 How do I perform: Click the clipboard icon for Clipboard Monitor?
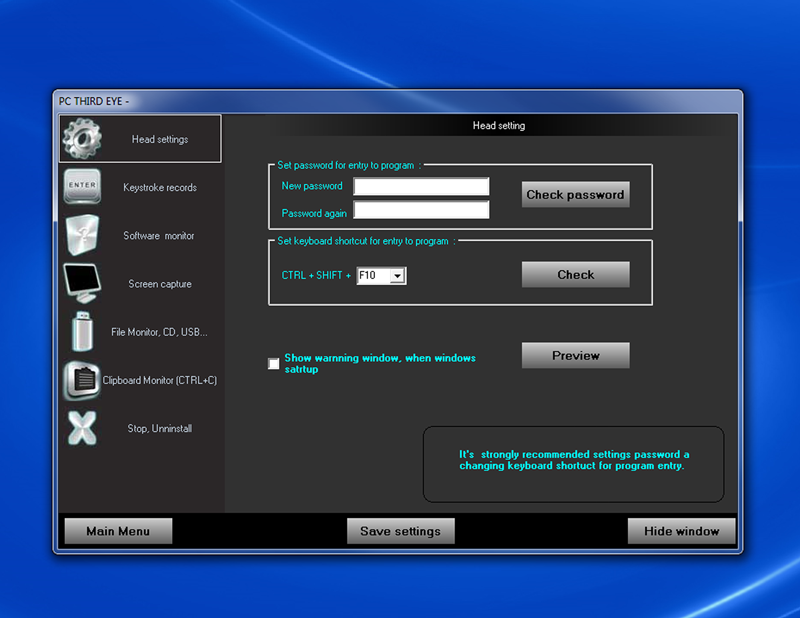tap(82, 380)
